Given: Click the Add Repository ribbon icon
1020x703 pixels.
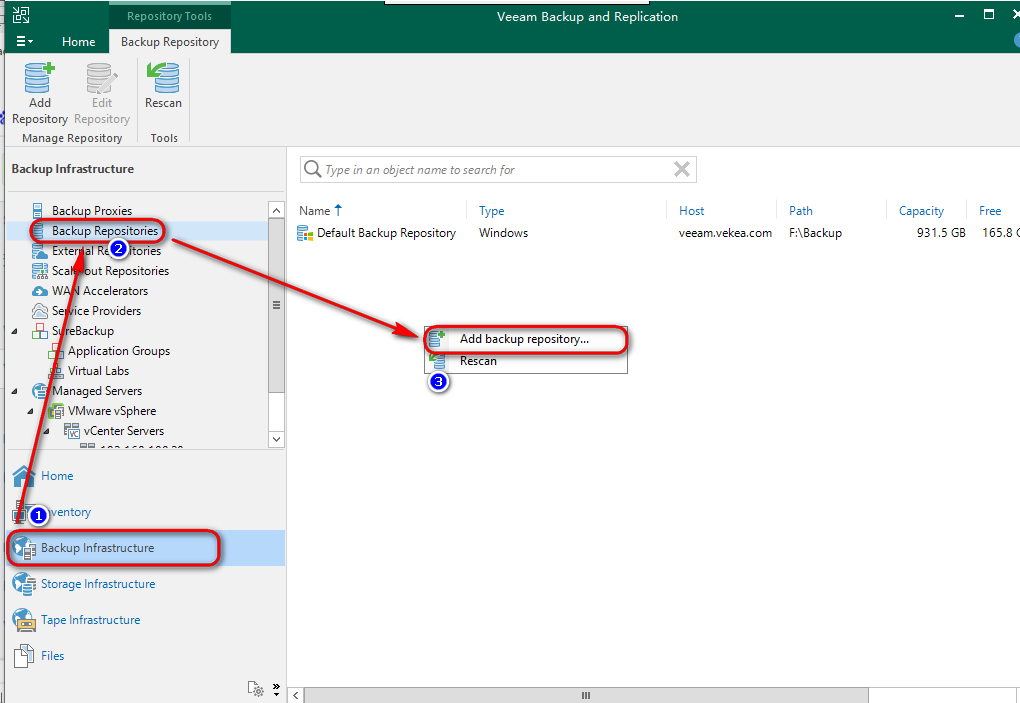Looking at the screenshot, I should pyautogui.click(x=40, y=78).
